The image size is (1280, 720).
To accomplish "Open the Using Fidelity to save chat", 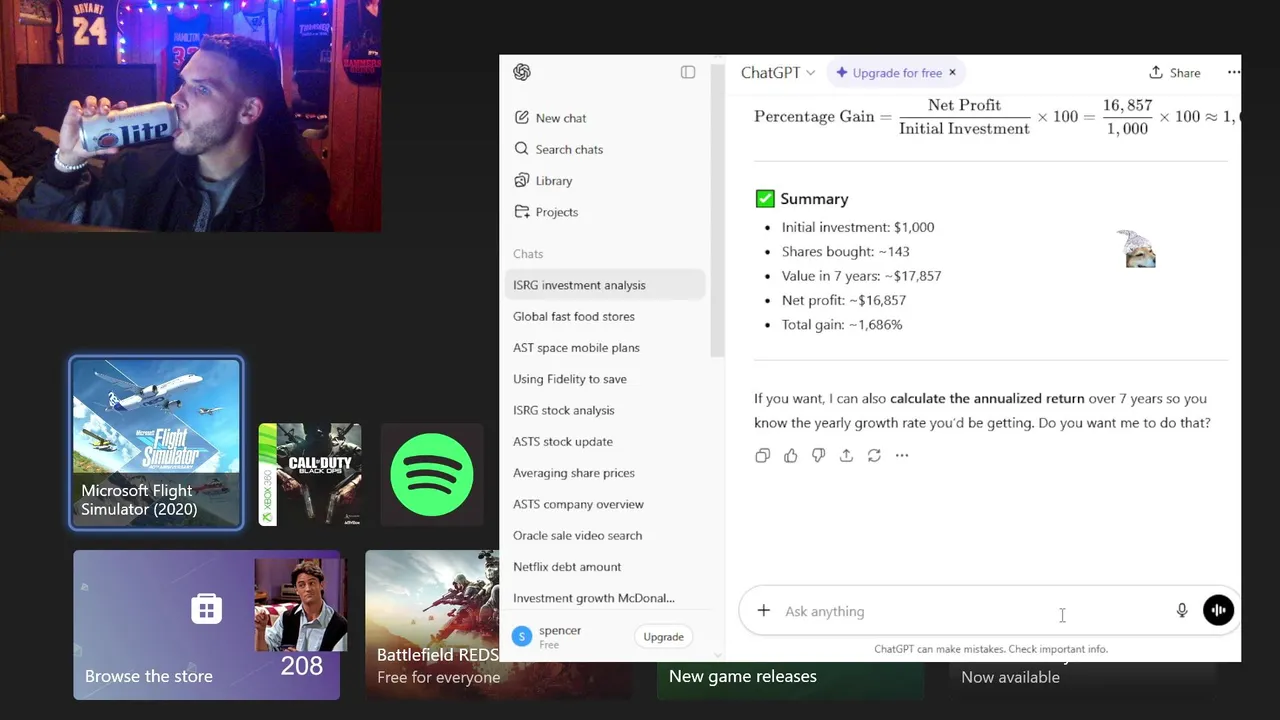I will (x=606, y=379).
